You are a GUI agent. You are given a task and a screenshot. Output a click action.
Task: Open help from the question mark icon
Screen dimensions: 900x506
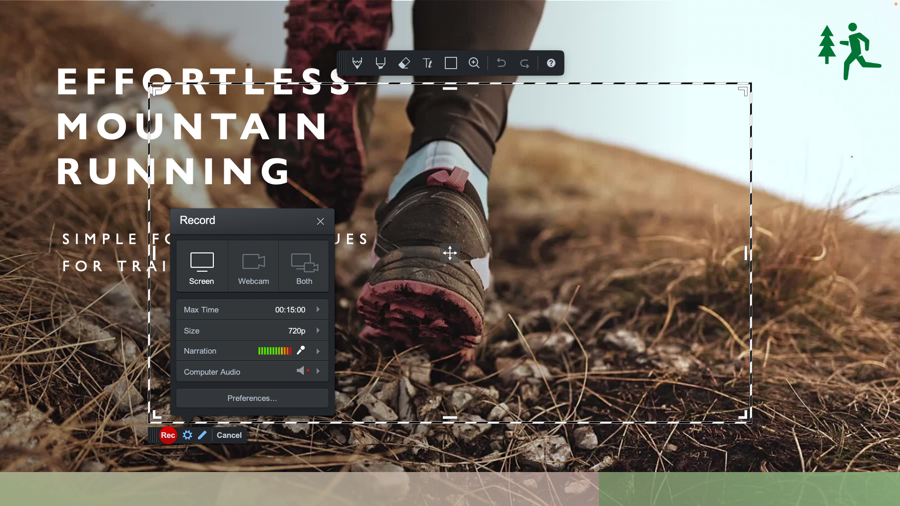coord(551,63)
